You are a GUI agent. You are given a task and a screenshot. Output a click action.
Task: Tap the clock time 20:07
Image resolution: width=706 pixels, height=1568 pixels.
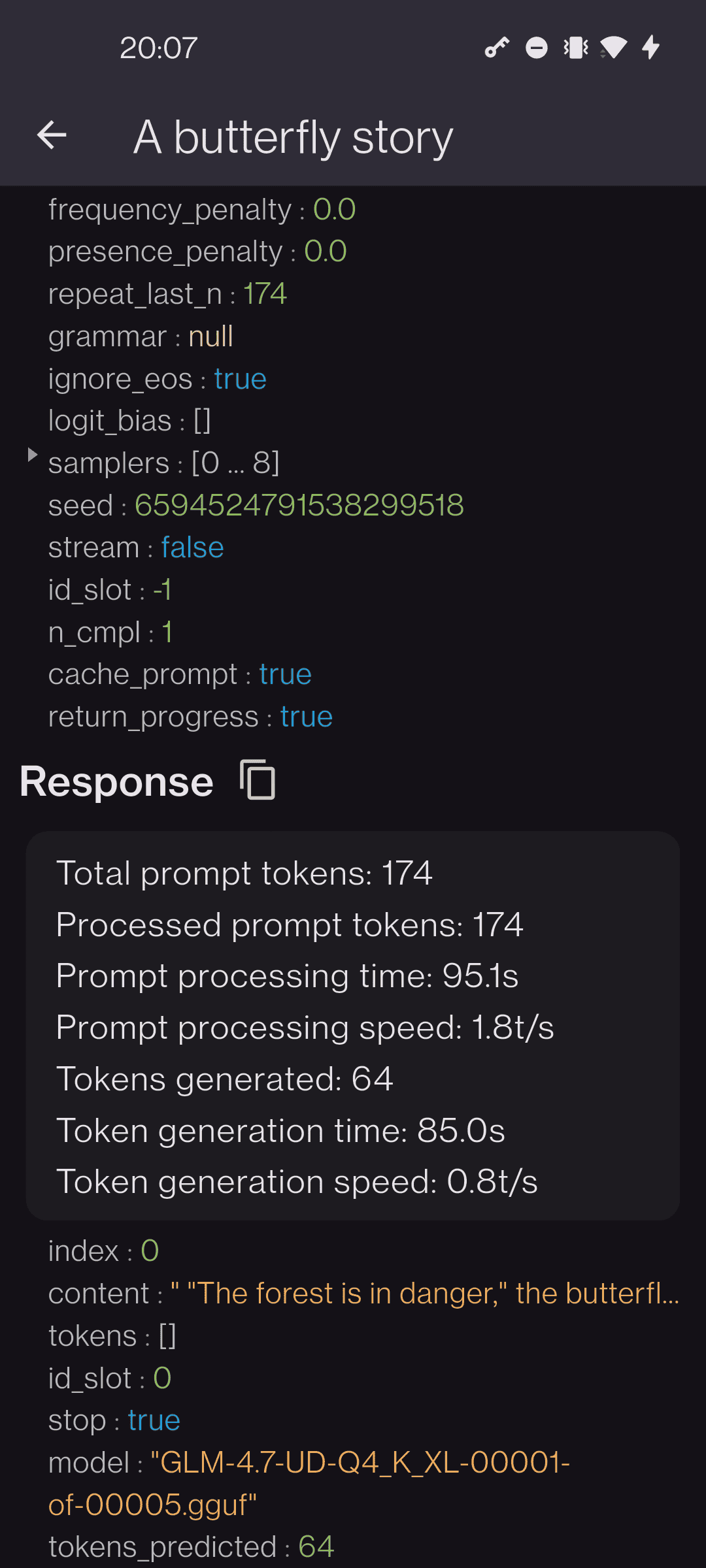pyautogui.click(x=158, y=48)
